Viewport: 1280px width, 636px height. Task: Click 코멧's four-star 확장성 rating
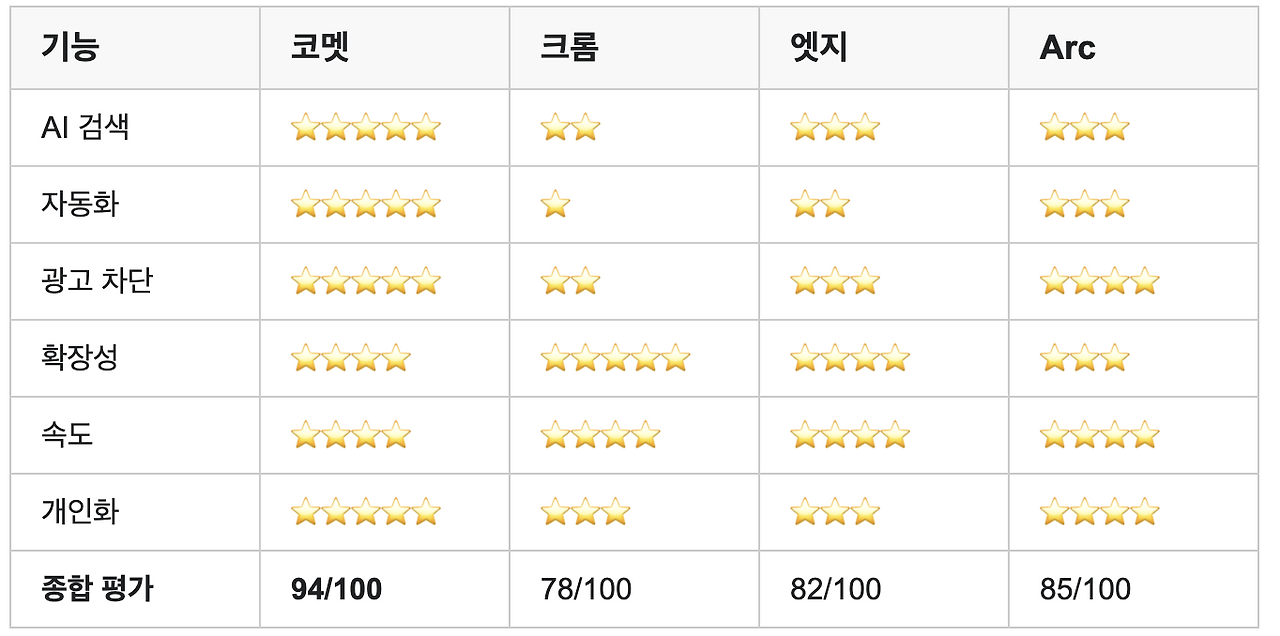click(351, 358)
